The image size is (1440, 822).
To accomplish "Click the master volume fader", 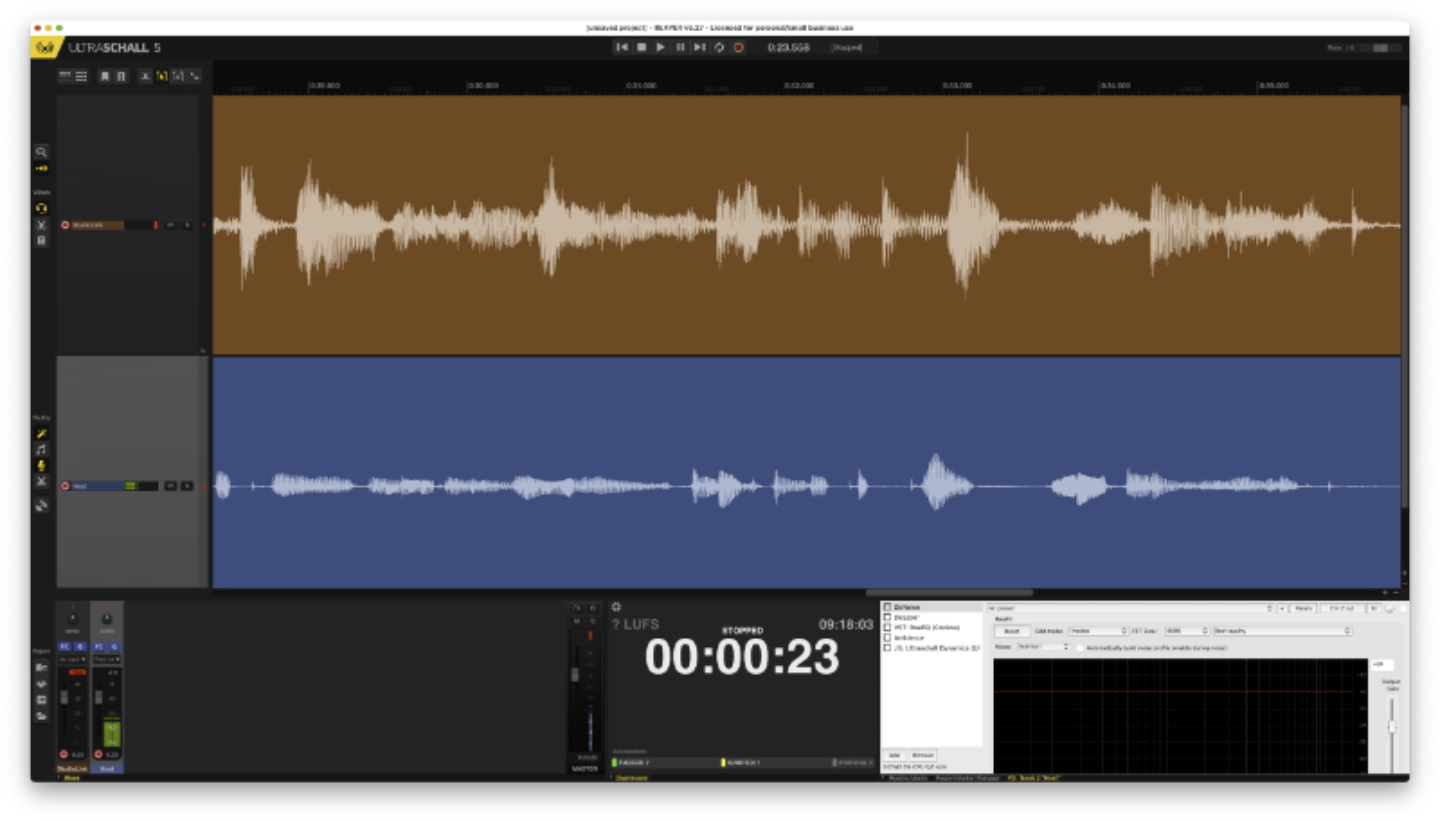I will coord(575,674).
